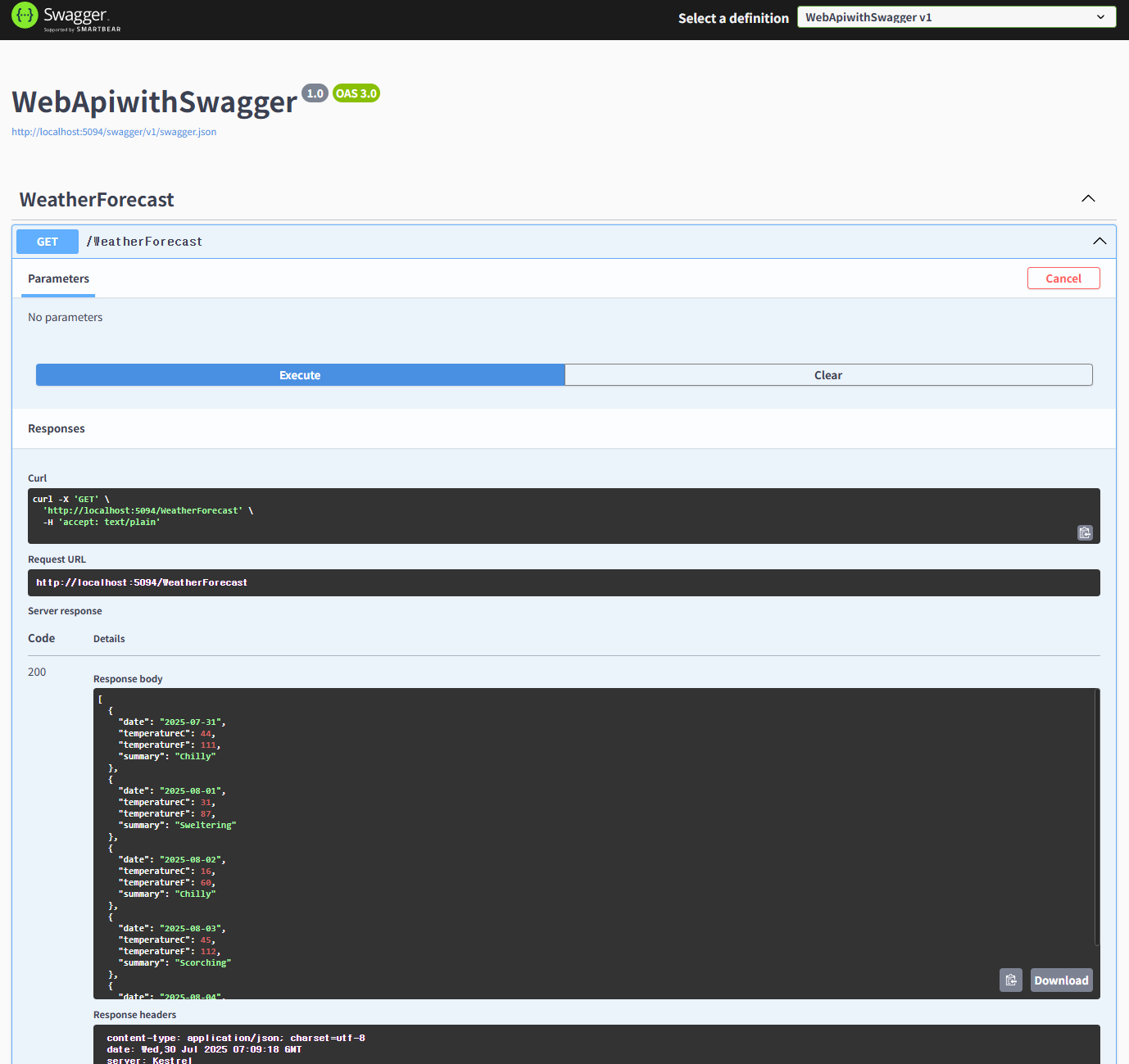Viewport: 1129px width, 1064px height.
Task: Click the 'accept: text/plain' curl line
Action: (102, 522)
